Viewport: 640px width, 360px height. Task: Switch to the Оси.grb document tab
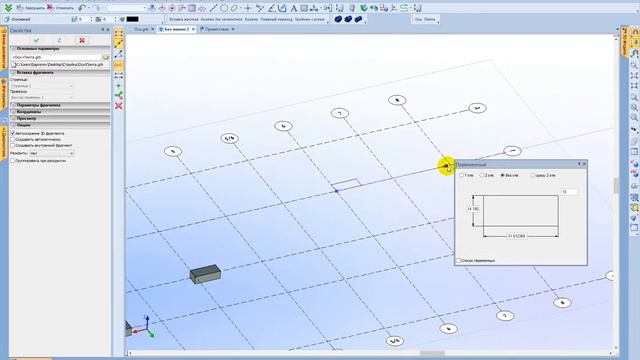point(141,29)
